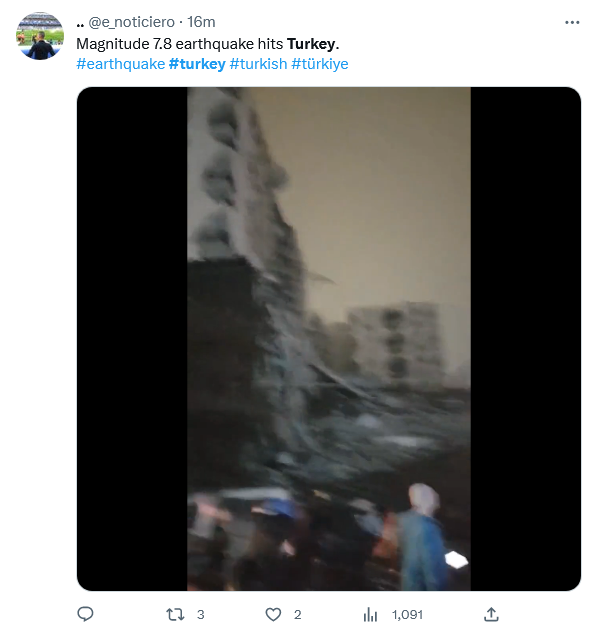The width and height of the screenshot is (598, 636).
Task: Click the #earthquake hashtag
Action: (120, 64)
